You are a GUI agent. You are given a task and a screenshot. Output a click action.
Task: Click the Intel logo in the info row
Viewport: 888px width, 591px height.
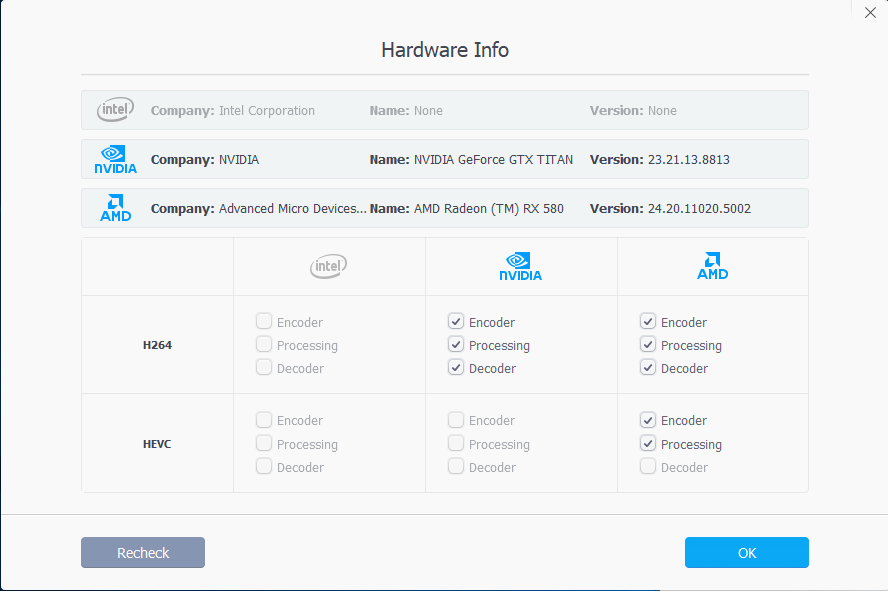pos(116,109)
